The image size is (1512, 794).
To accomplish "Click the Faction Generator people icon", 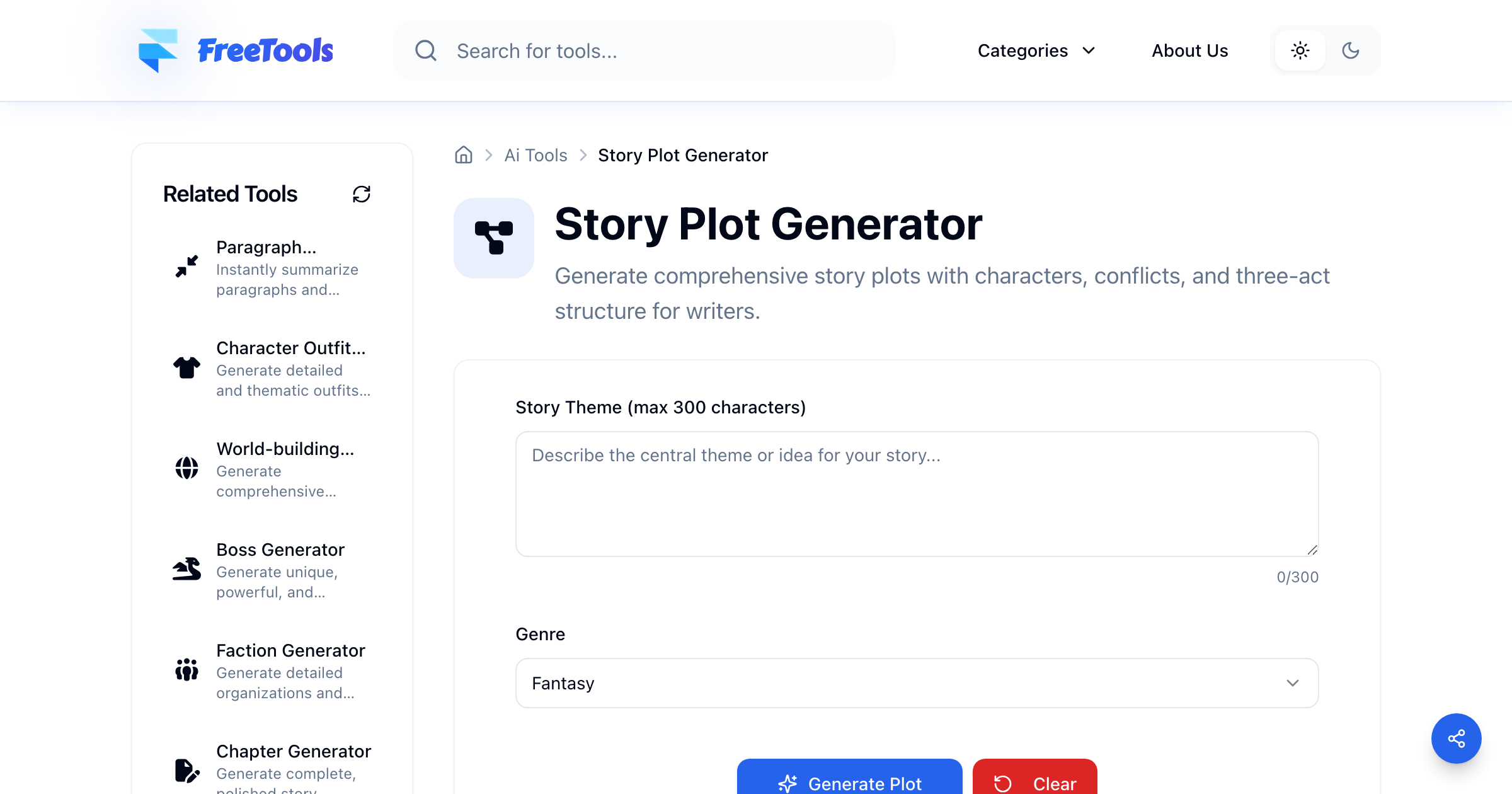I will (186, 670).
